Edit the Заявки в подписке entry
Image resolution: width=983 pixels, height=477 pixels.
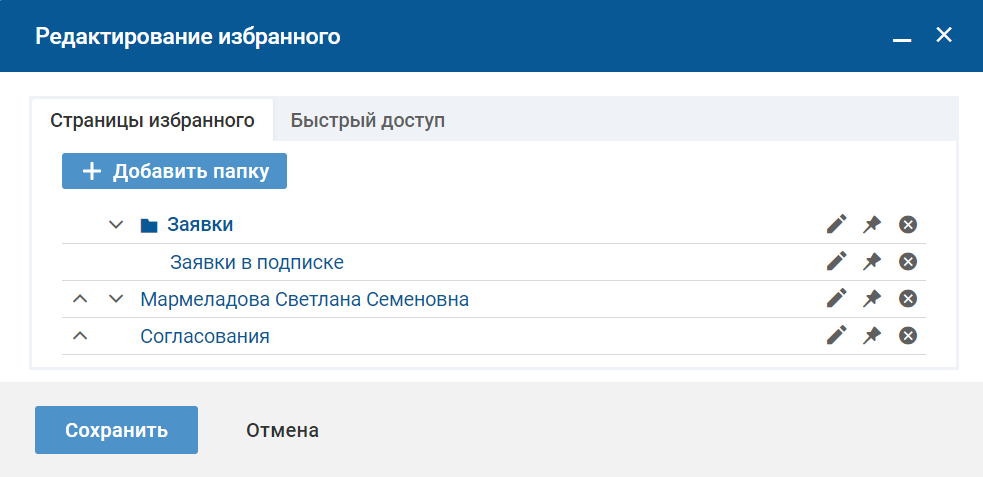click(837, 262)
